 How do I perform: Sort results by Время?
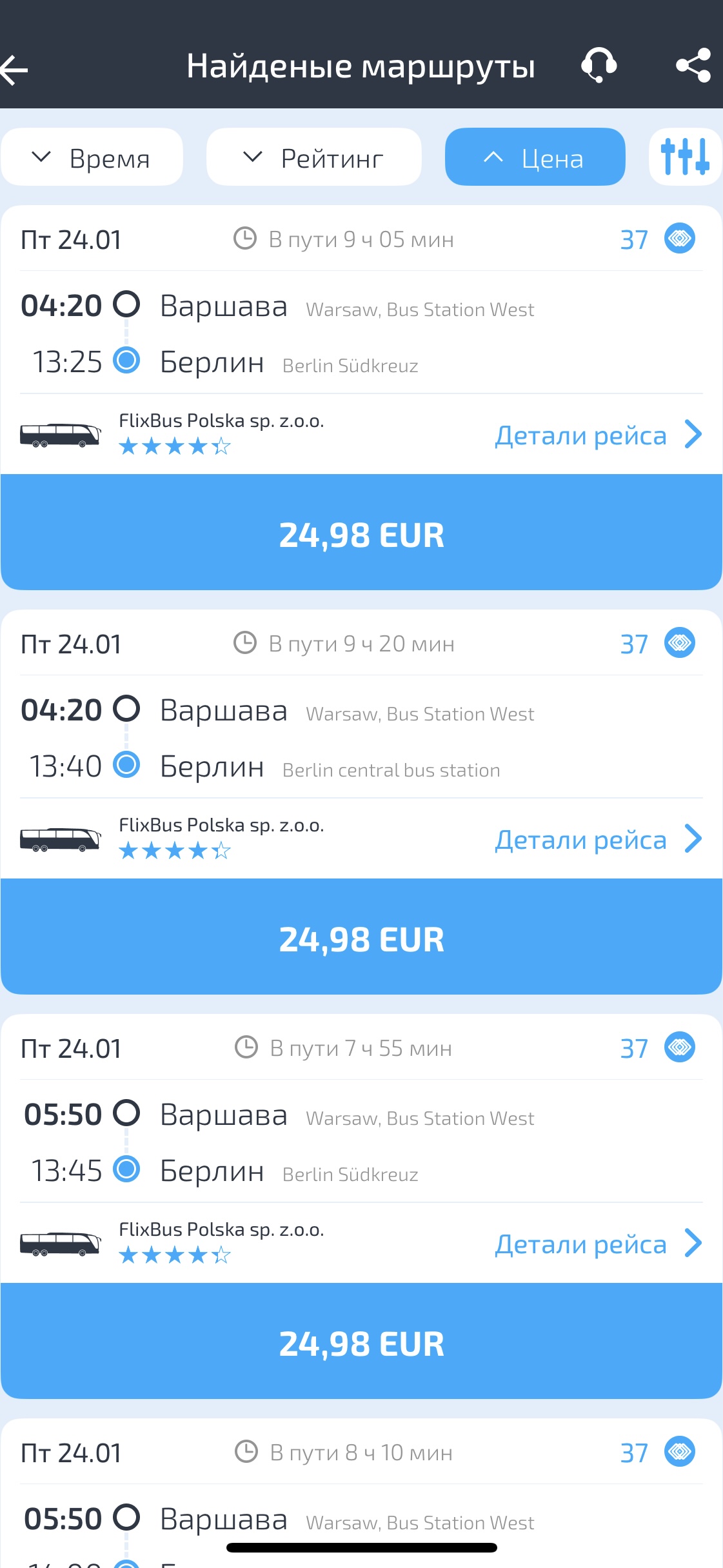point(92,157)
